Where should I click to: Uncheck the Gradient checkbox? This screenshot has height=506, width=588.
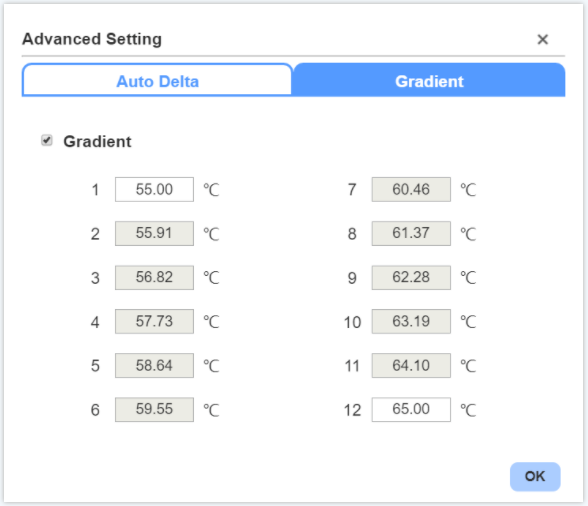coord(46,141)
